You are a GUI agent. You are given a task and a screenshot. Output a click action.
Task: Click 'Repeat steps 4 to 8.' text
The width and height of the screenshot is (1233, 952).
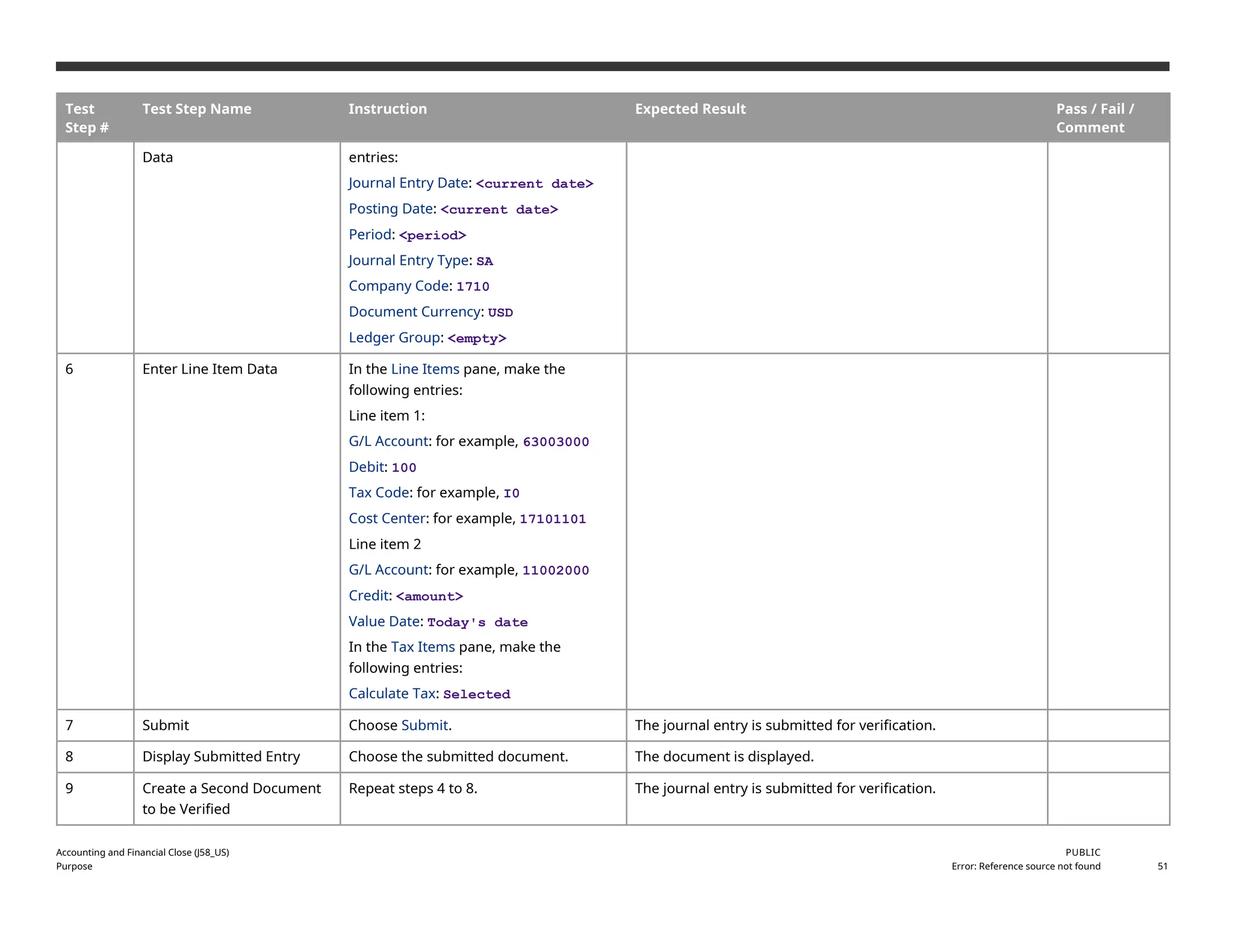tap(413, 788)
